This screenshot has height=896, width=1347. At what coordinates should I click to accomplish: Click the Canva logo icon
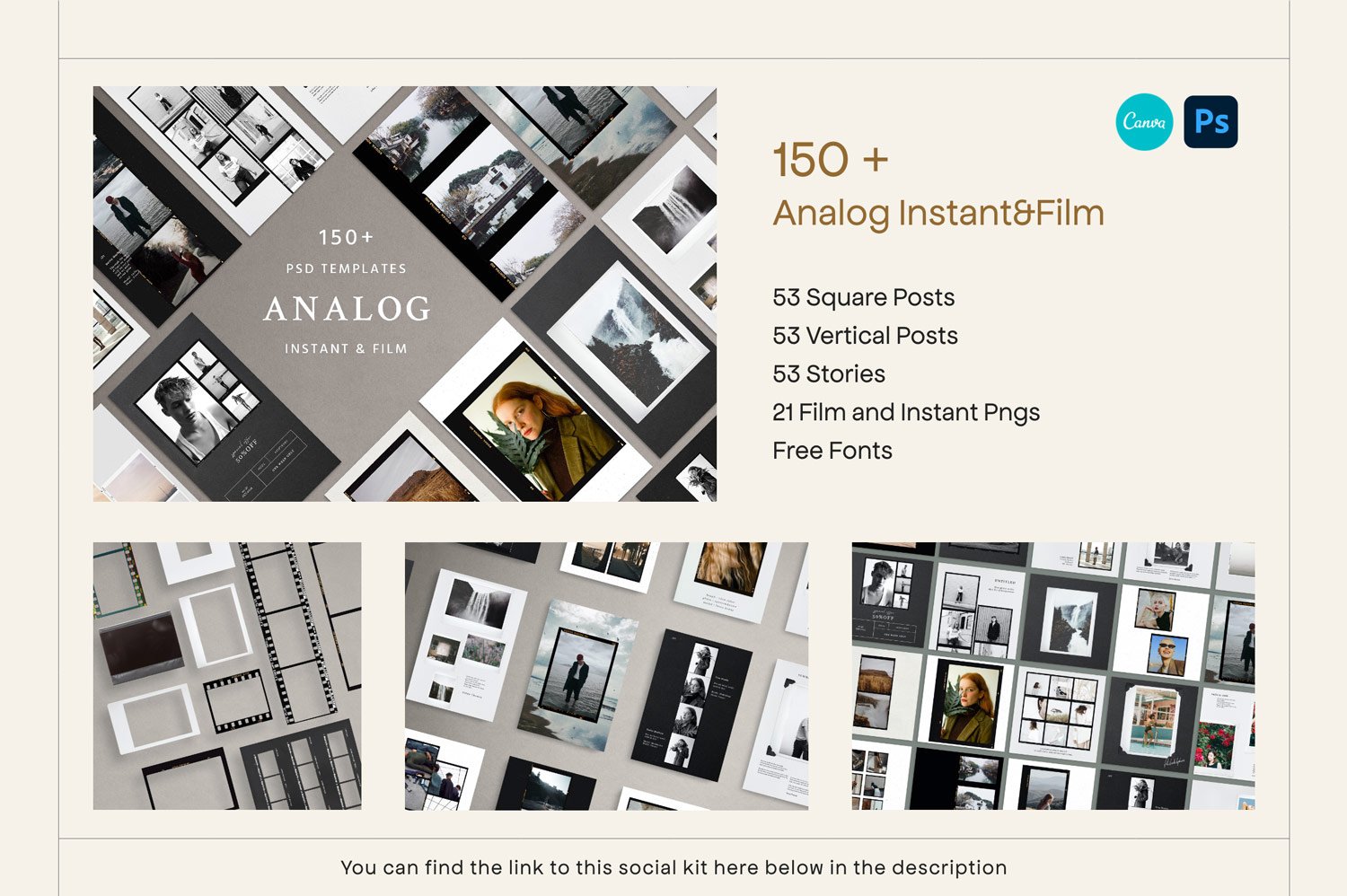tap(1144, 121)
